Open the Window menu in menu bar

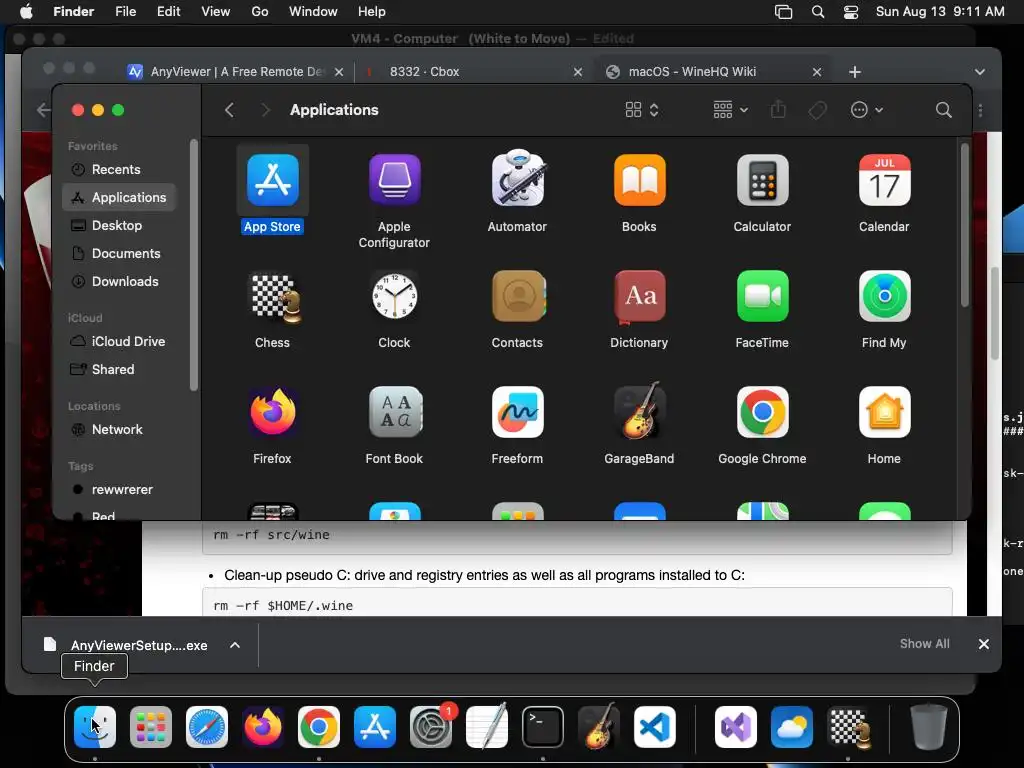[313, 12]
